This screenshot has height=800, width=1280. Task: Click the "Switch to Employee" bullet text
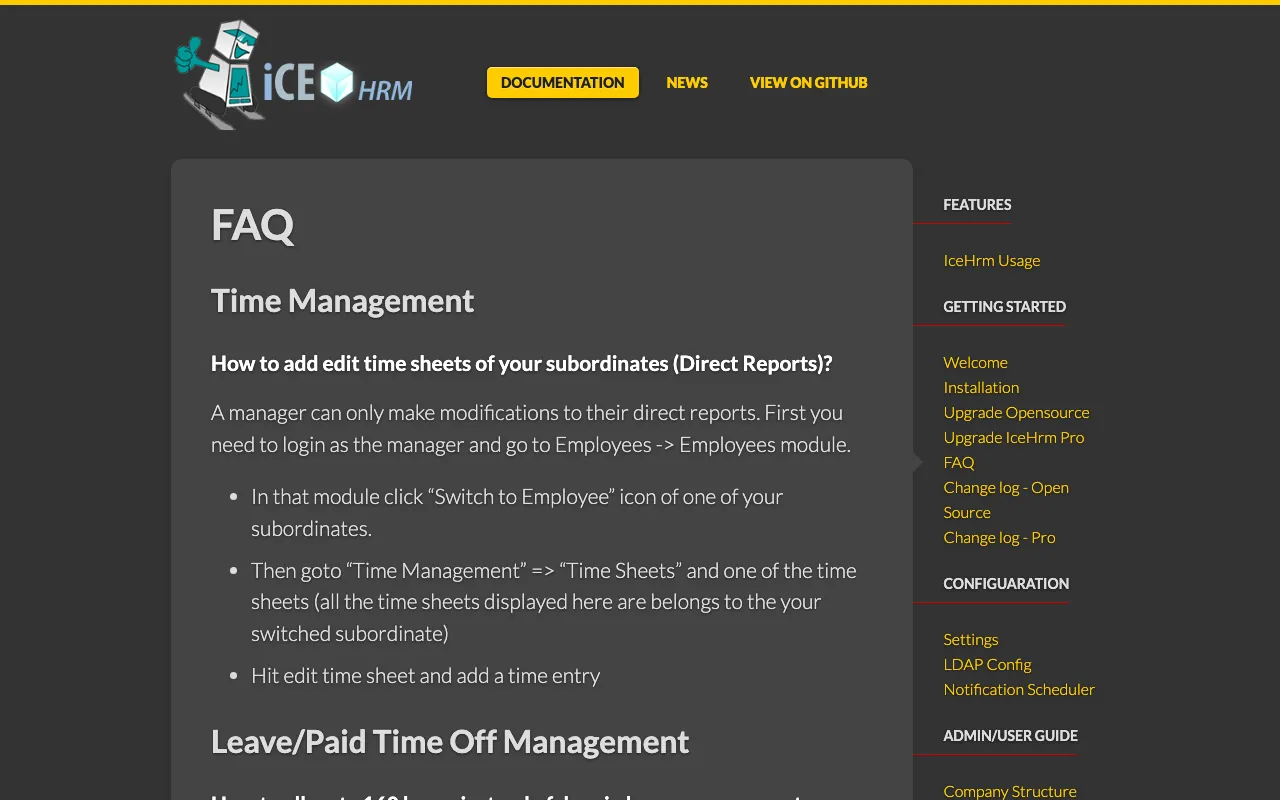pos(517,513)
